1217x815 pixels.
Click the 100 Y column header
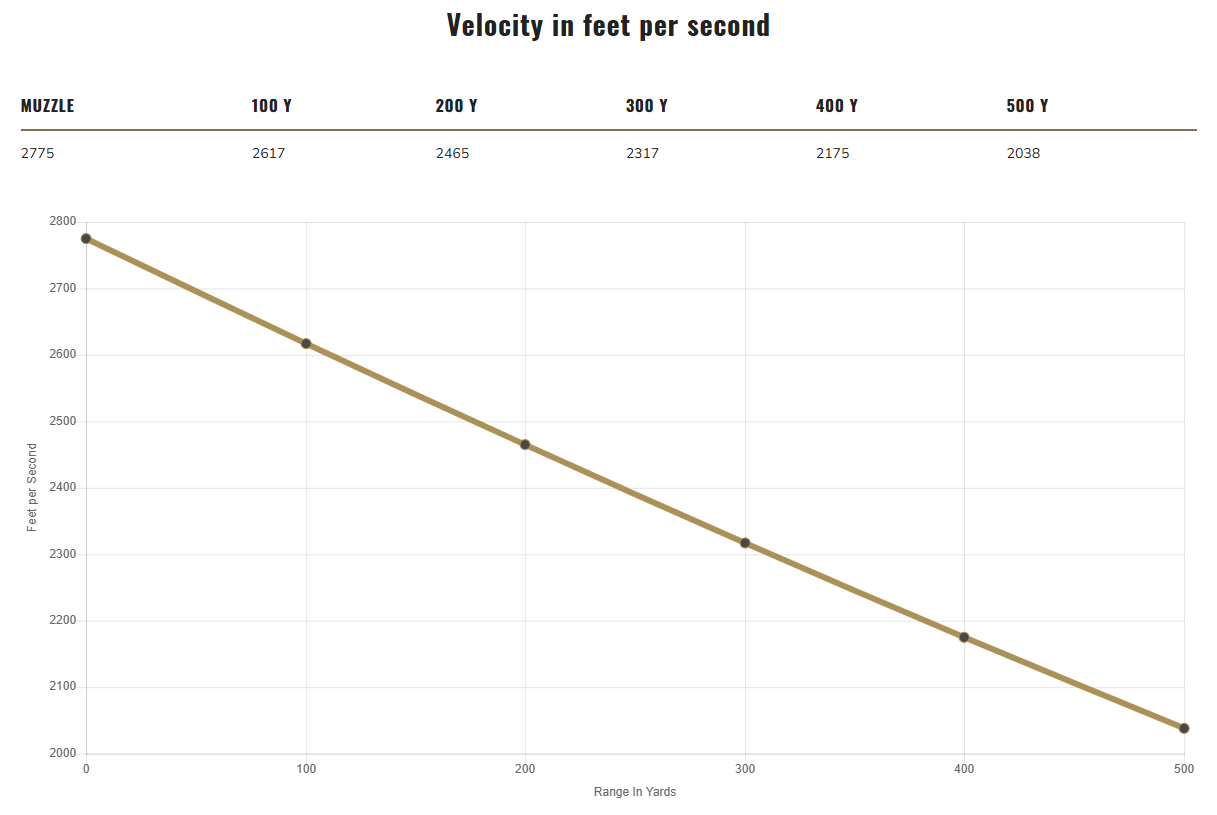[271, 106]
